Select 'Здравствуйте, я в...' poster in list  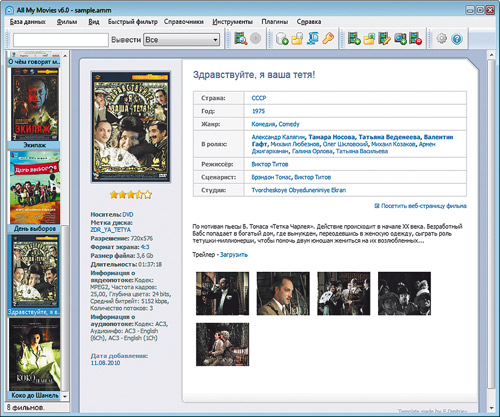coord(35,271)
